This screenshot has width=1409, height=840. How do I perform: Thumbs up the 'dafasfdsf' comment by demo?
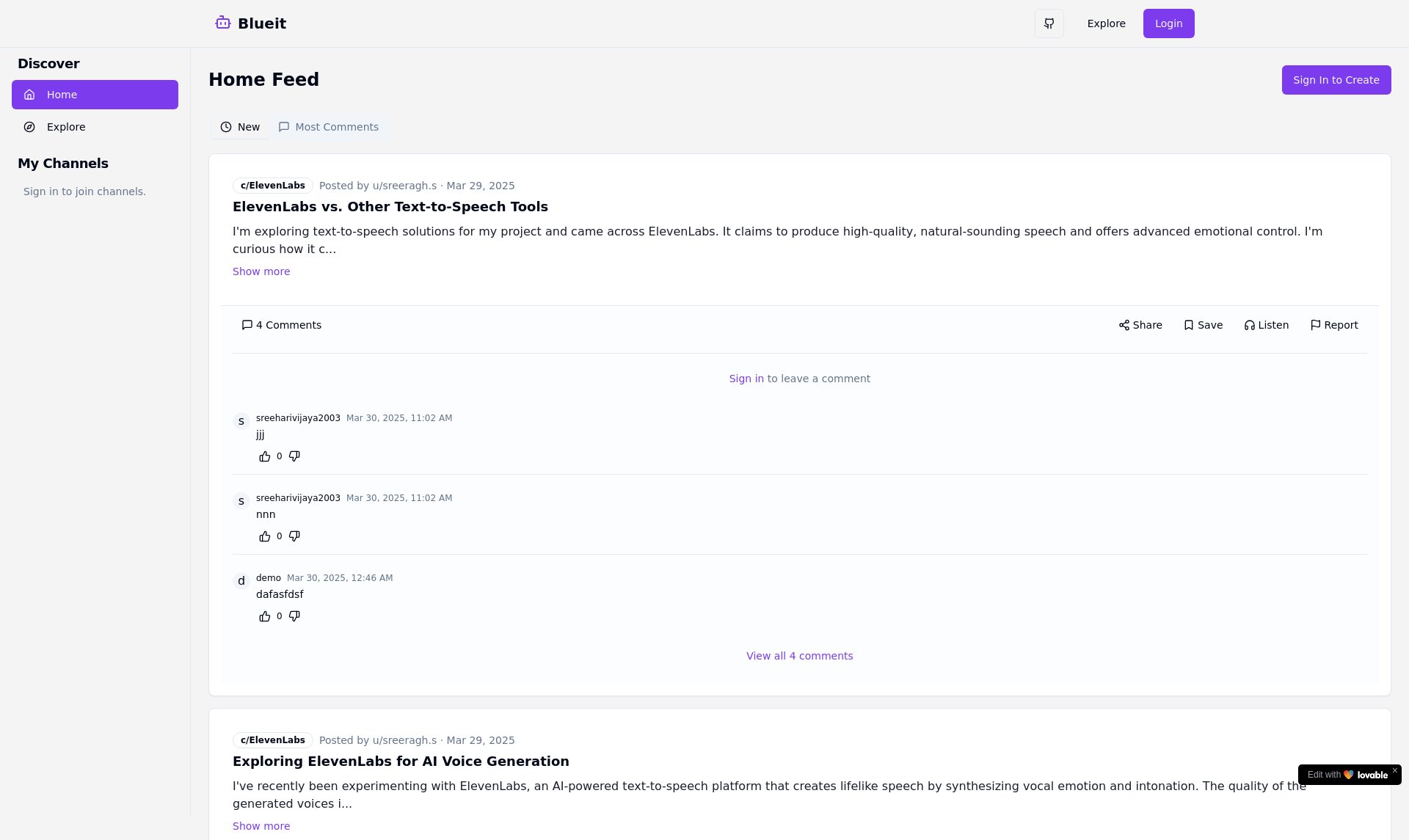pos(265,616)
